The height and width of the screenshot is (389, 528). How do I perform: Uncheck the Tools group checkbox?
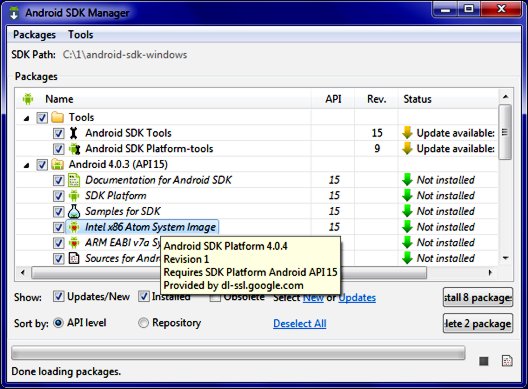coord(42,118)
